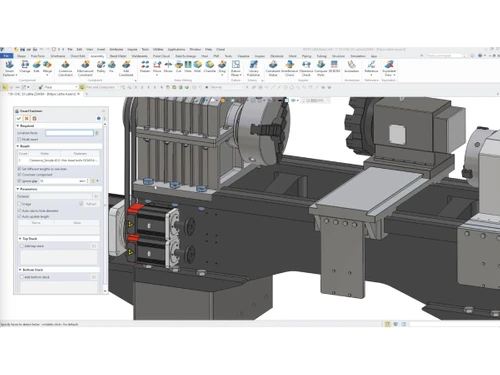Viewport: 500px width, 375px height.
Task: Open the Library Publisher tool
Action: (254, 68)
